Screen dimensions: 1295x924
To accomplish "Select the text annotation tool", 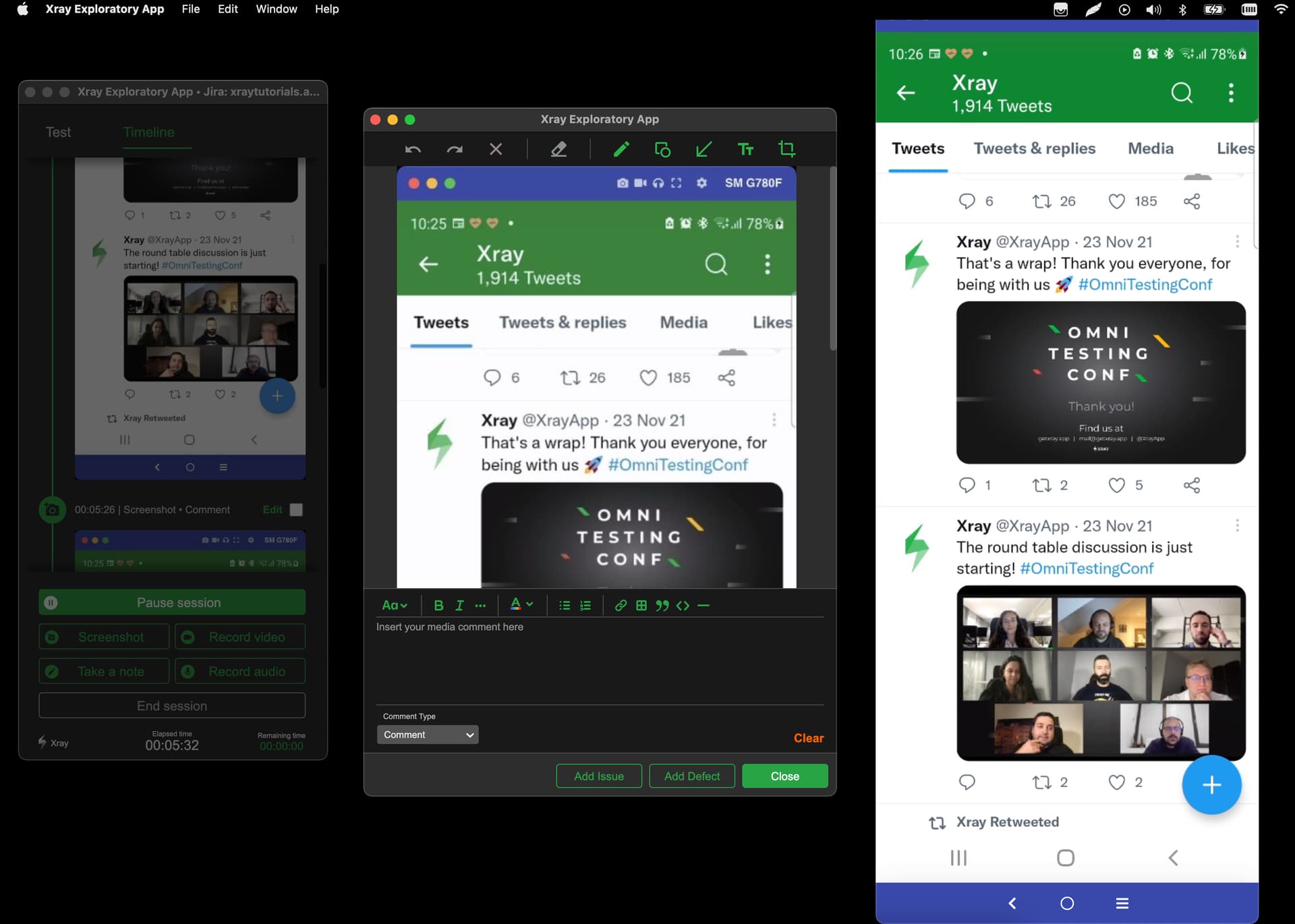I will 745,149.
